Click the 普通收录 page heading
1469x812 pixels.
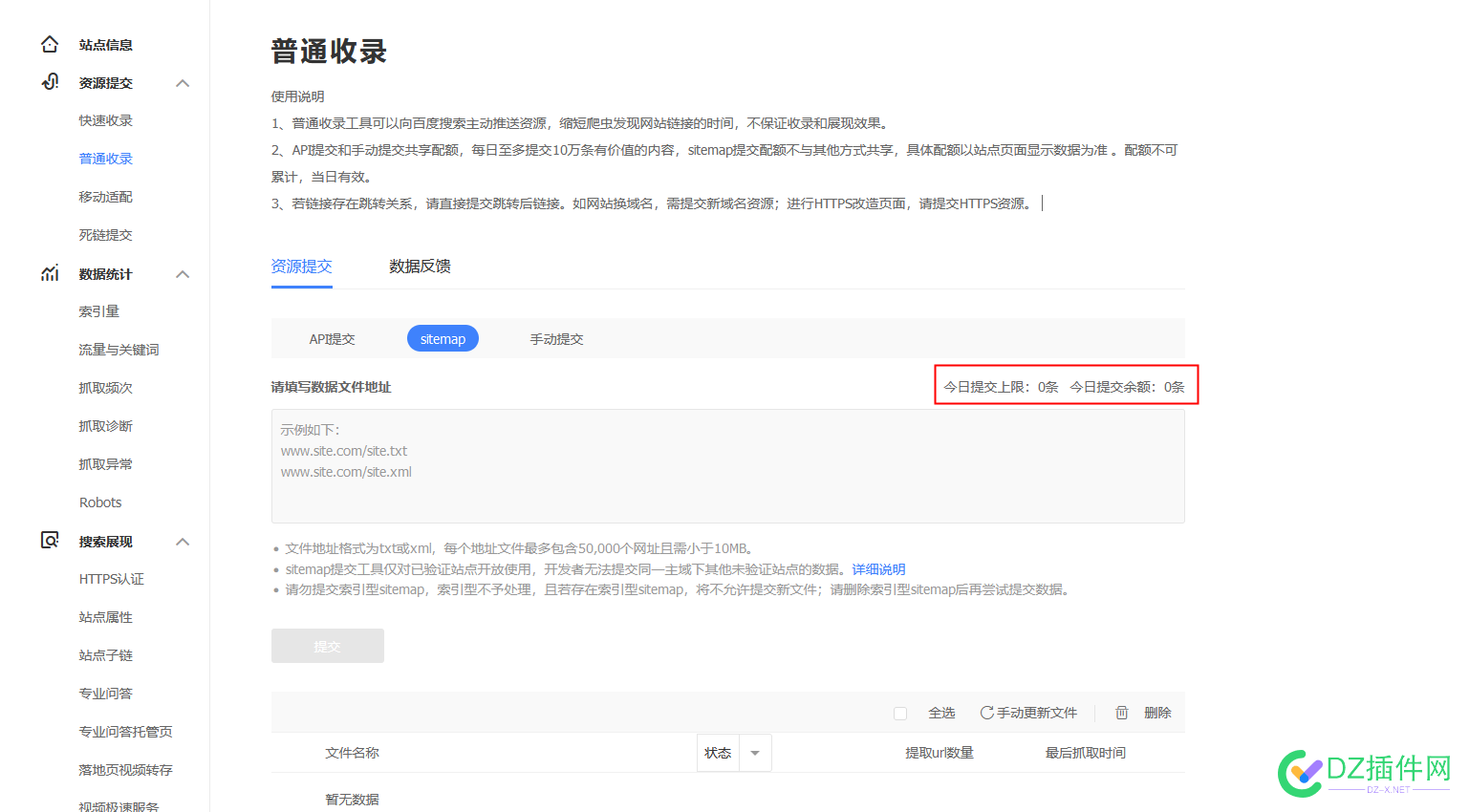[x=329, y=51]
